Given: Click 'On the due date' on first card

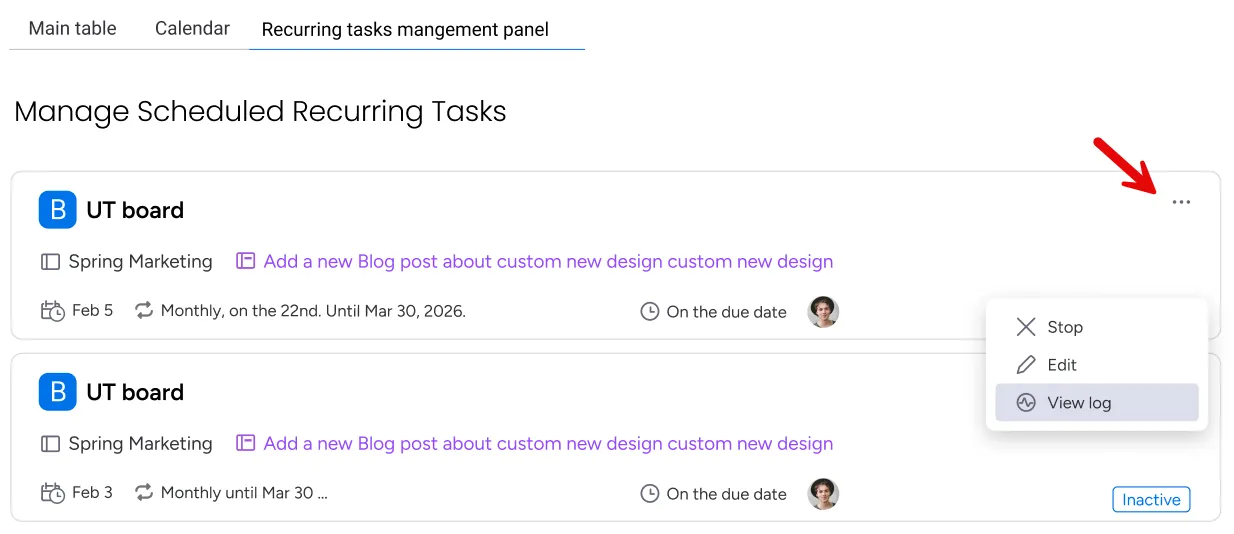Looking at the screenshot, I should [726, 312].
